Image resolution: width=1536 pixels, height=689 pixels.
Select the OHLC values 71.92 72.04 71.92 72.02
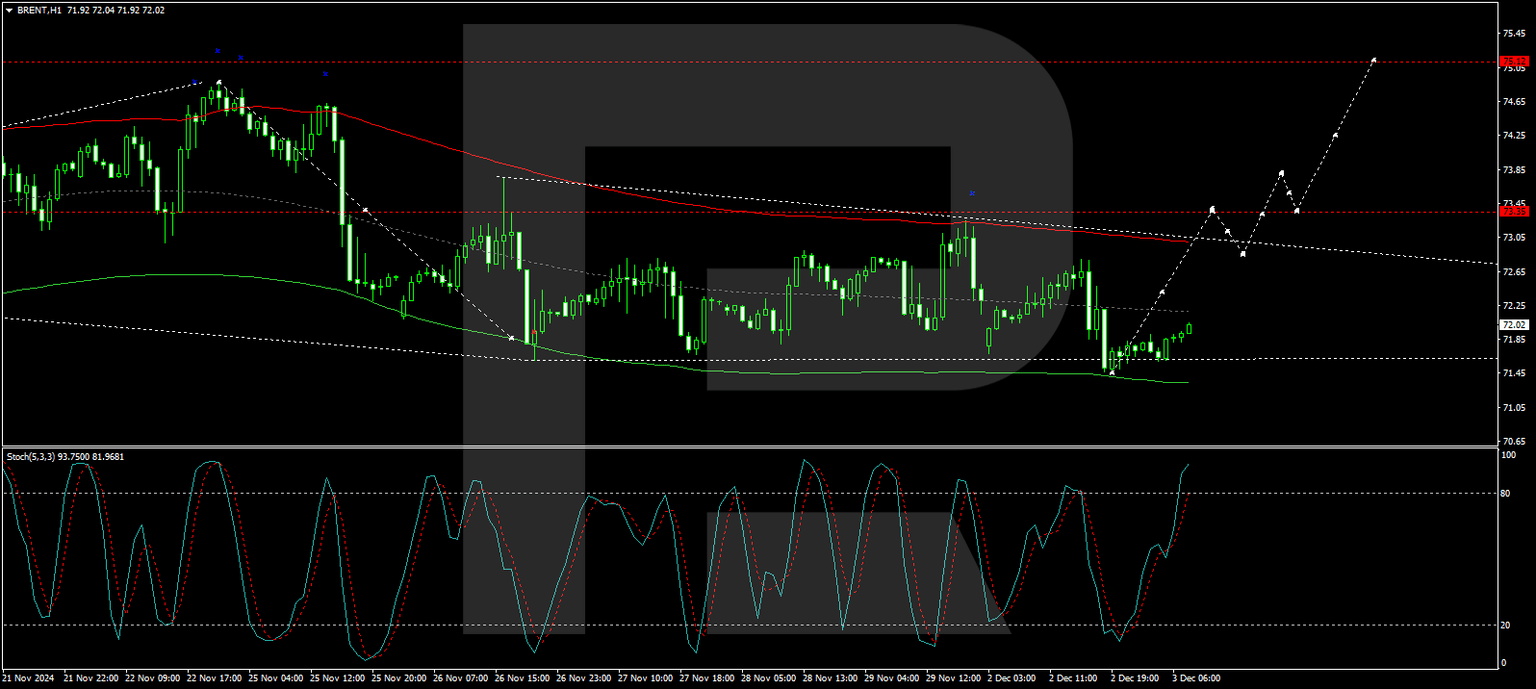116,9
